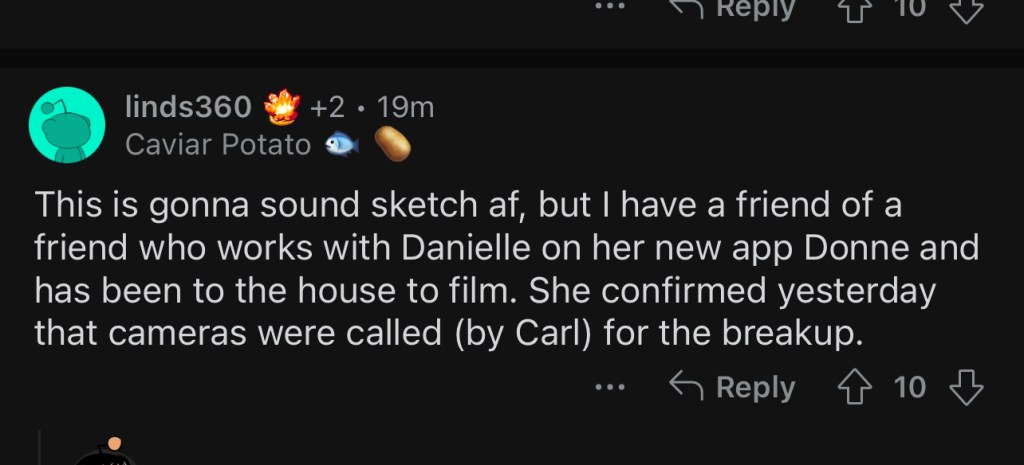Collapse the reply thread line below

coord(40,447)
